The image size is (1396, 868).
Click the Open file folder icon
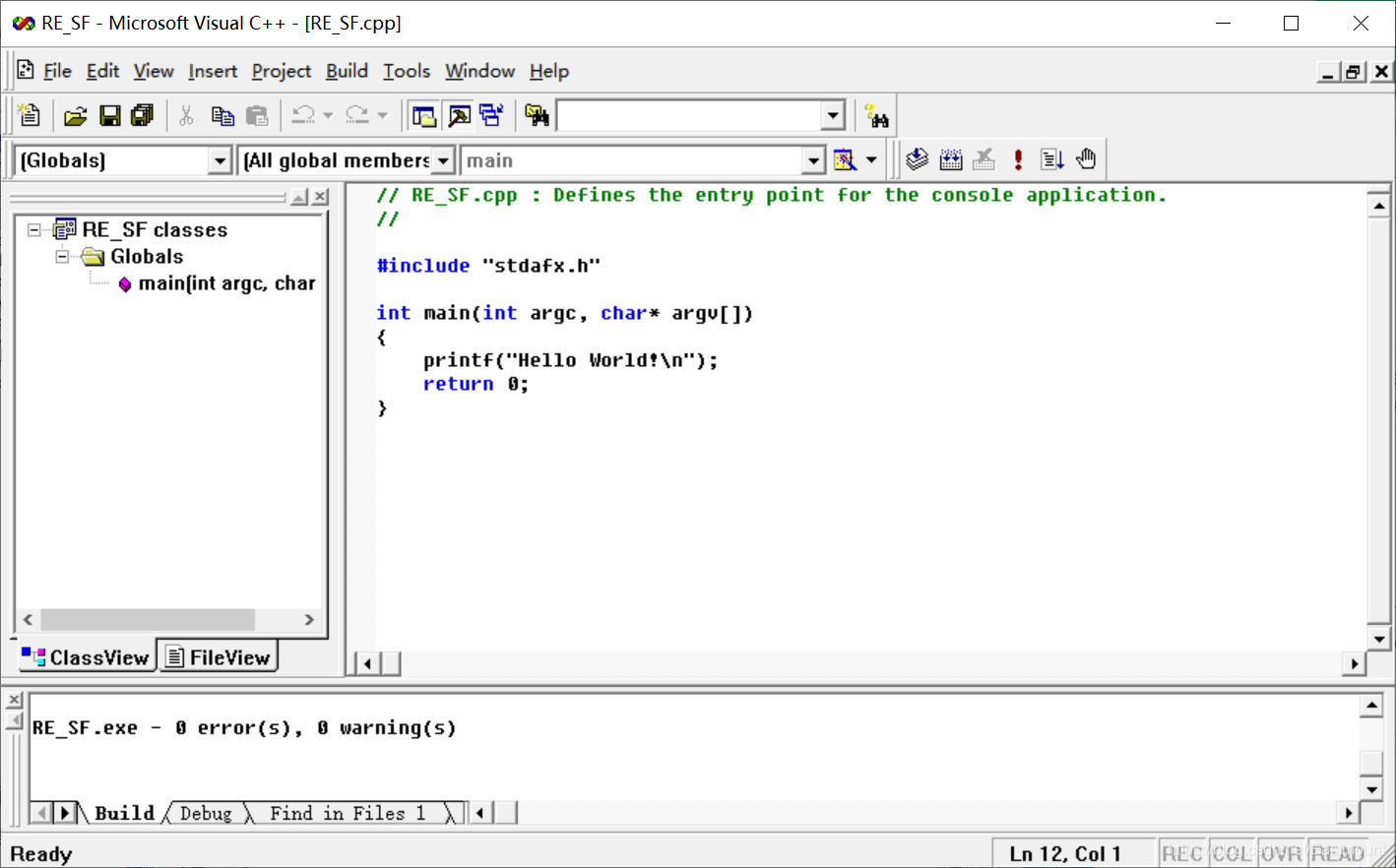76,116
